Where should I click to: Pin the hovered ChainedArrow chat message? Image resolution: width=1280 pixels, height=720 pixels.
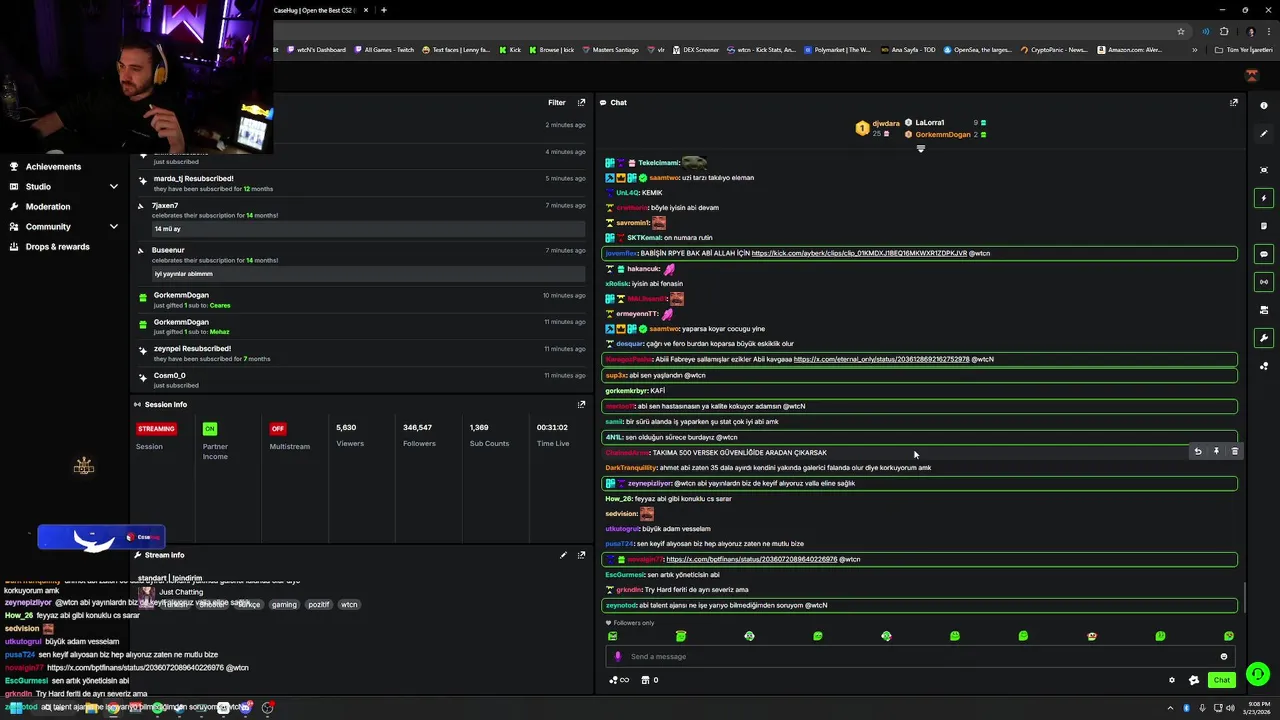pos(1216,452)
